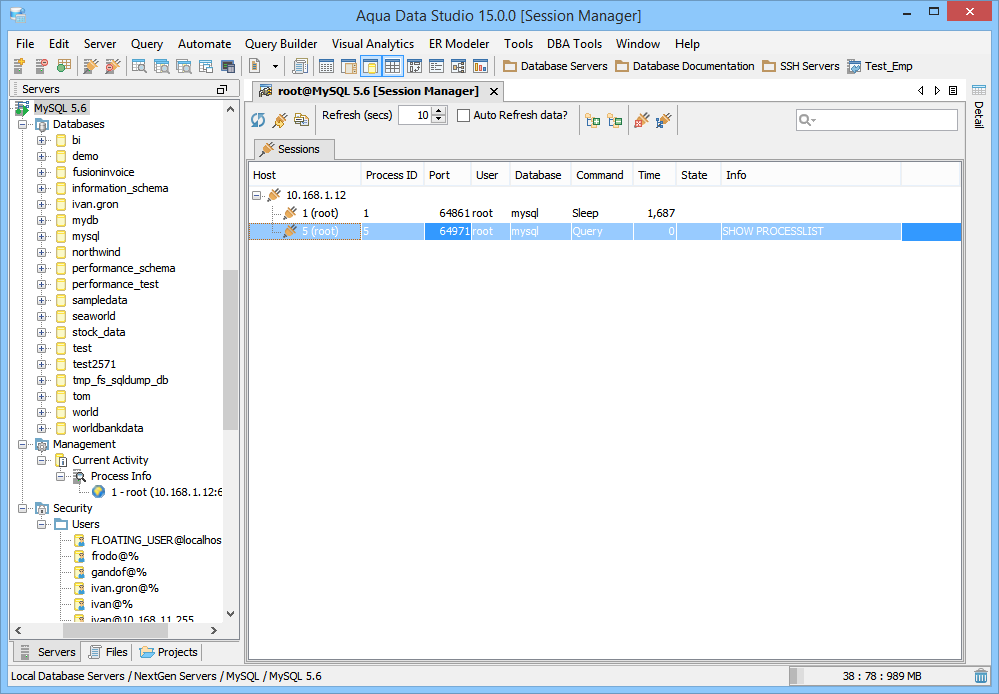999x694 pixels.
Task: Click the Register Server icon with plus
Action: click(19, 66)
